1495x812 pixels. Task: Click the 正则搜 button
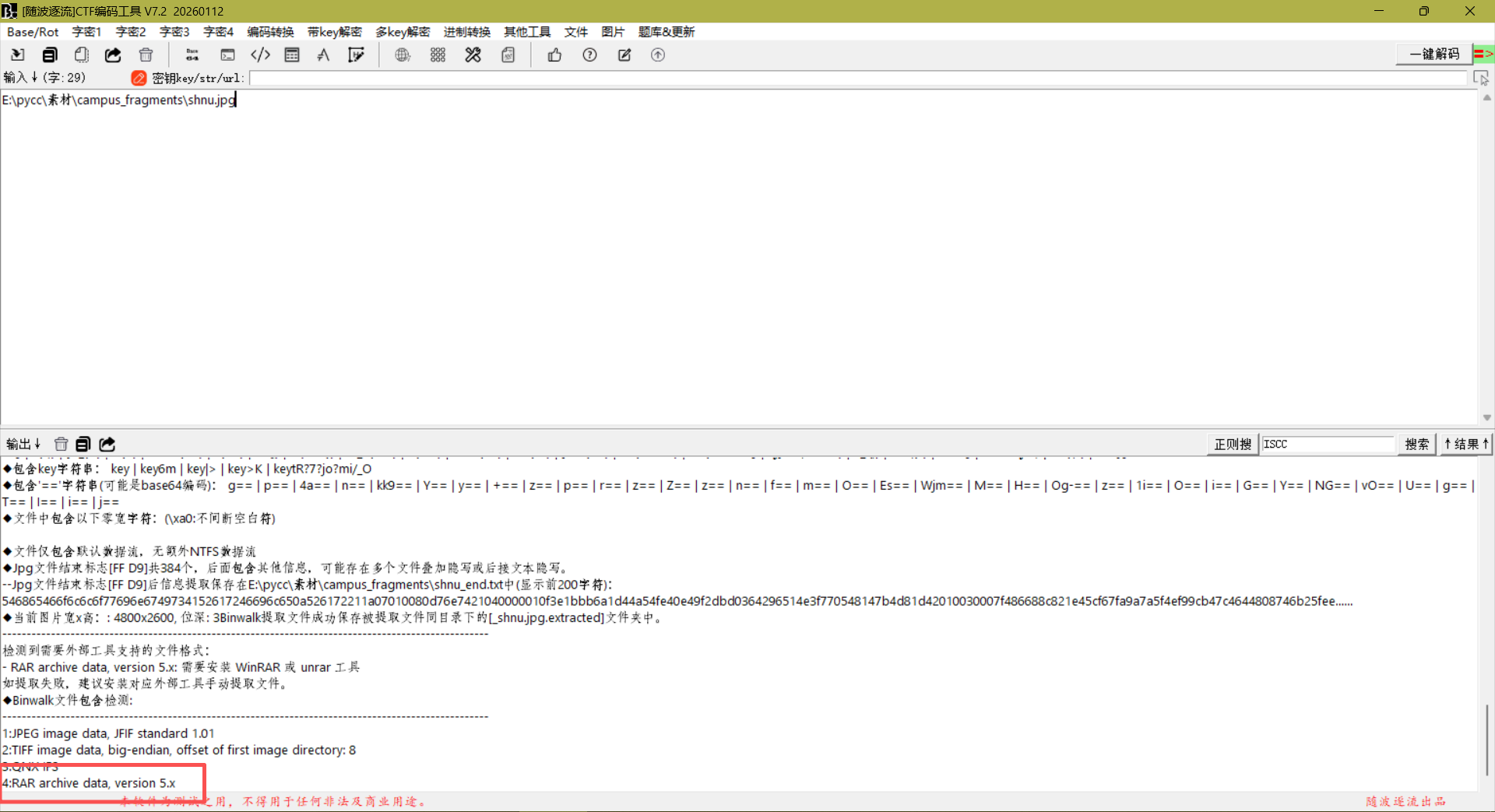[1233, 444]
